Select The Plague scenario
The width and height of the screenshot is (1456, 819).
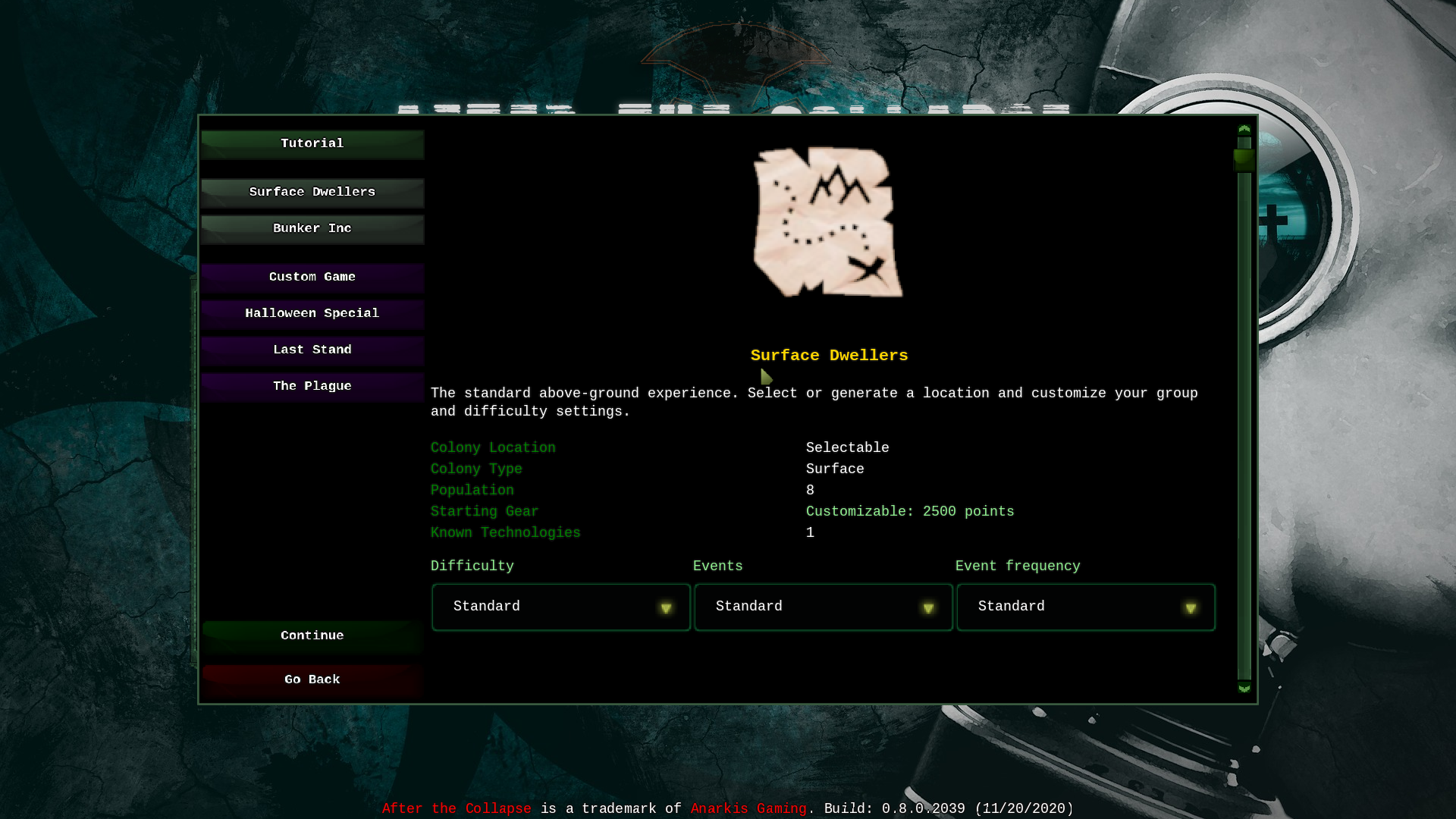(x=312, y=387)
